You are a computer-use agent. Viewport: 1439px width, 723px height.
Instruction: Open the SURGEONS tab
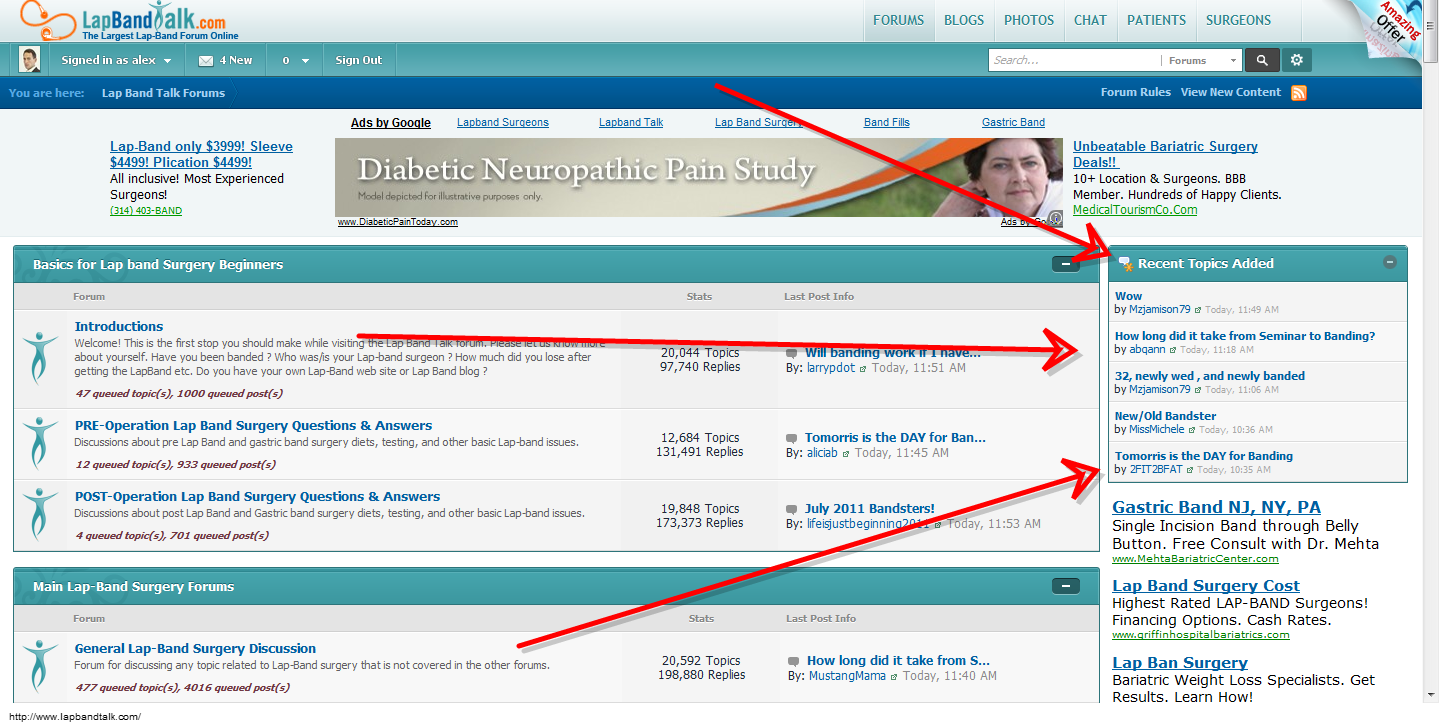1238,20
